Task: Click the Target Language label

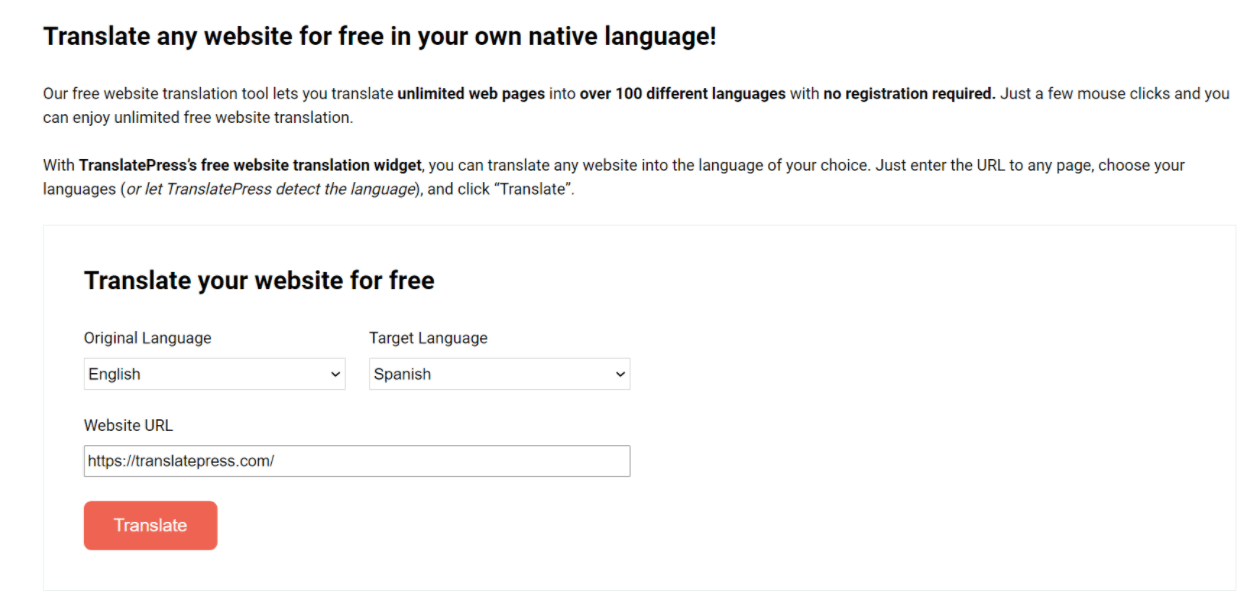Action: click(428, 338)
